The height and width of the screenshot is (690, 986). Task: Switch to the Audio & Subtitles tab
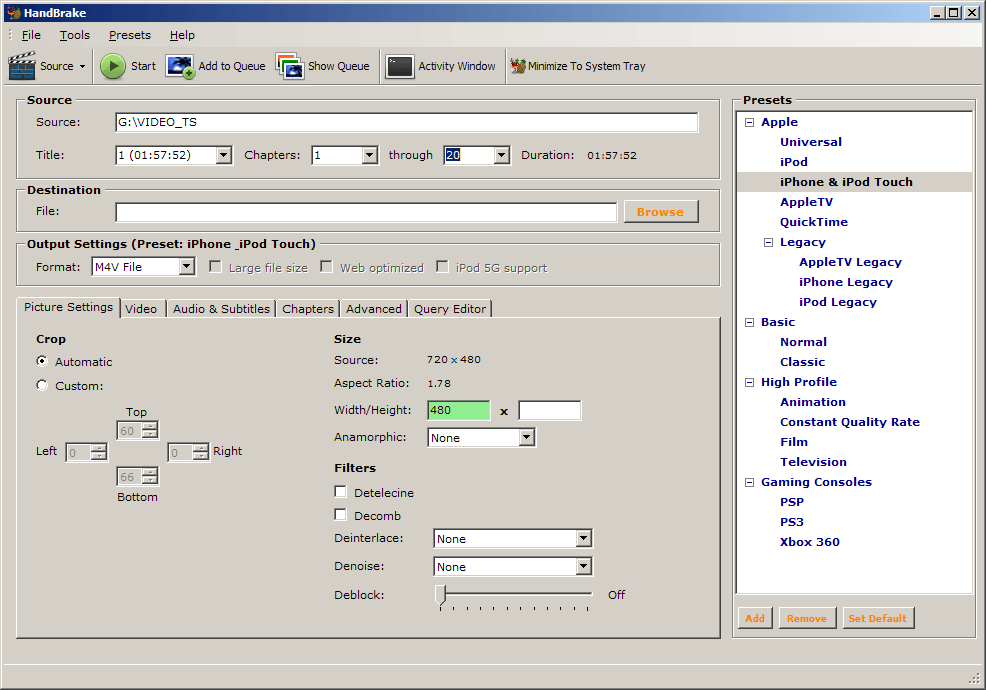coord(221,309)
